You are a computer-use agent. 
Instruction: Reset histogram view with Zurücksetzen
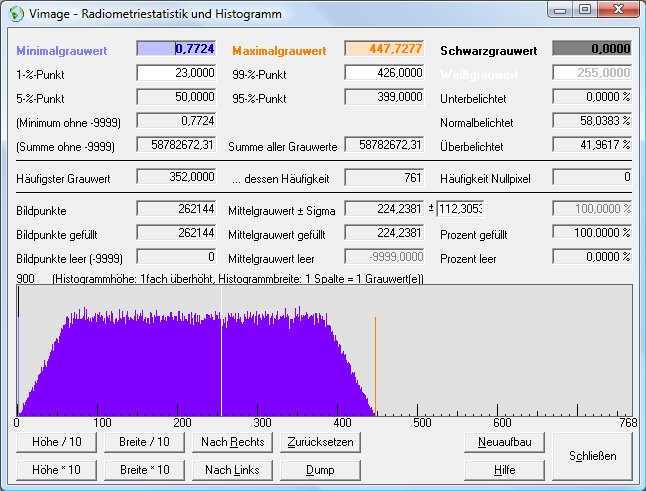319,442
